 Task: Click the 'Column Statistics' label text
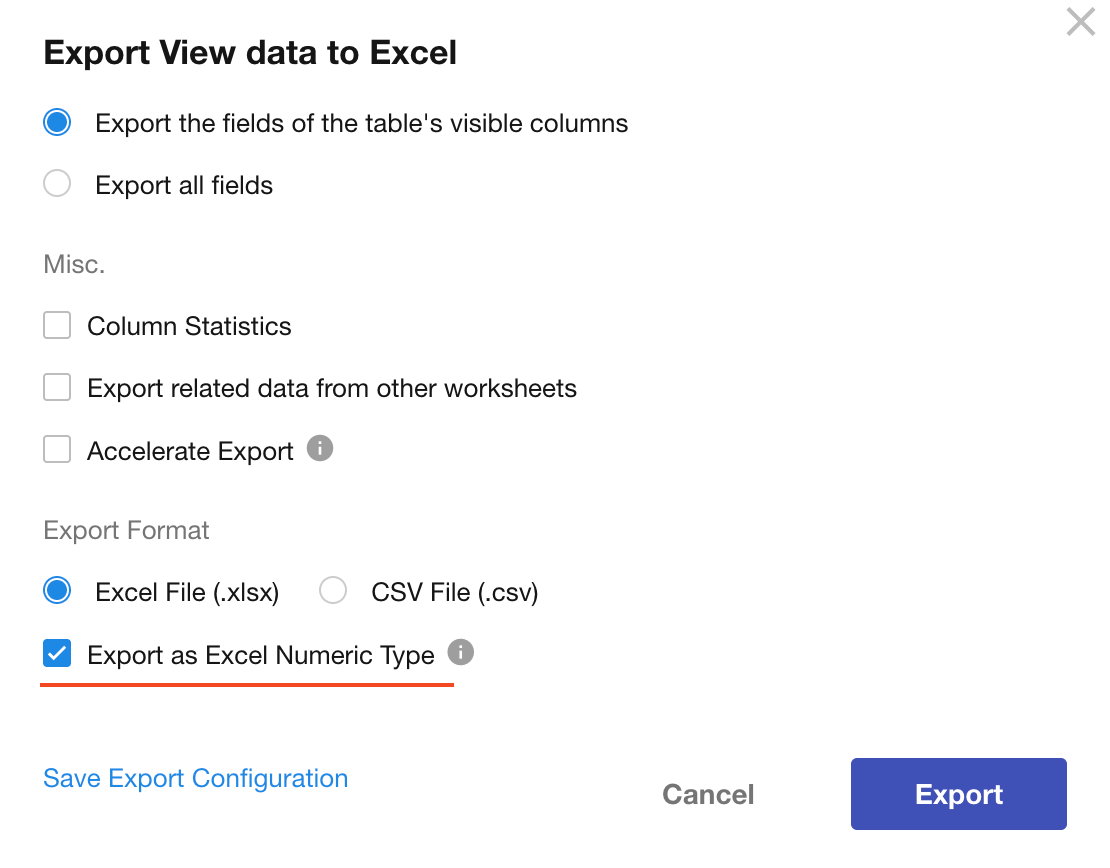[x=189, y=326]
